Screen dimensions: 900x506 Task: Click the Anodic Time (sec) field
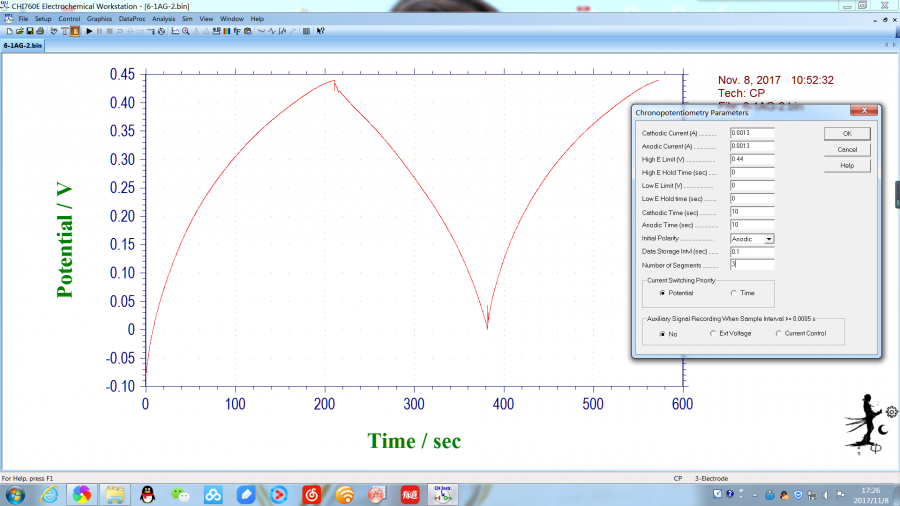pos(752,225)
